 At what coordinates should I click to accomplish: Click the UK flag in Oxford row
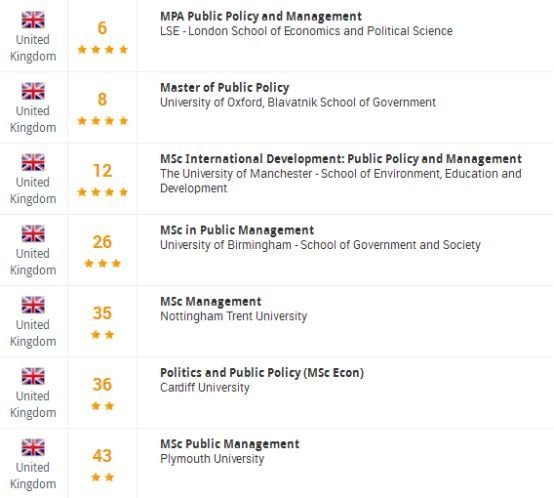33,91
